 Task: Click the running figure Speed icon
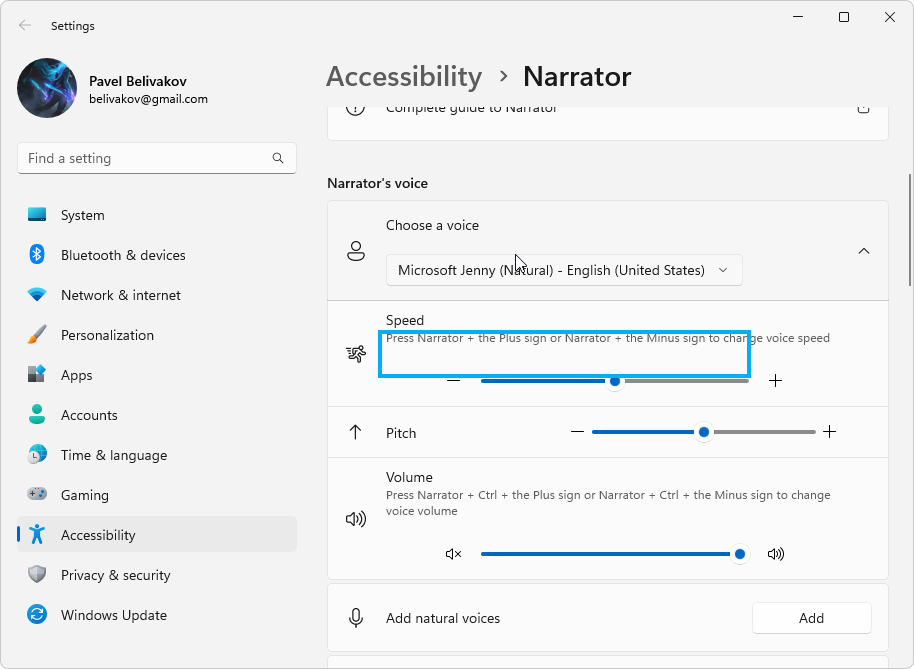(x=356, y=354)
